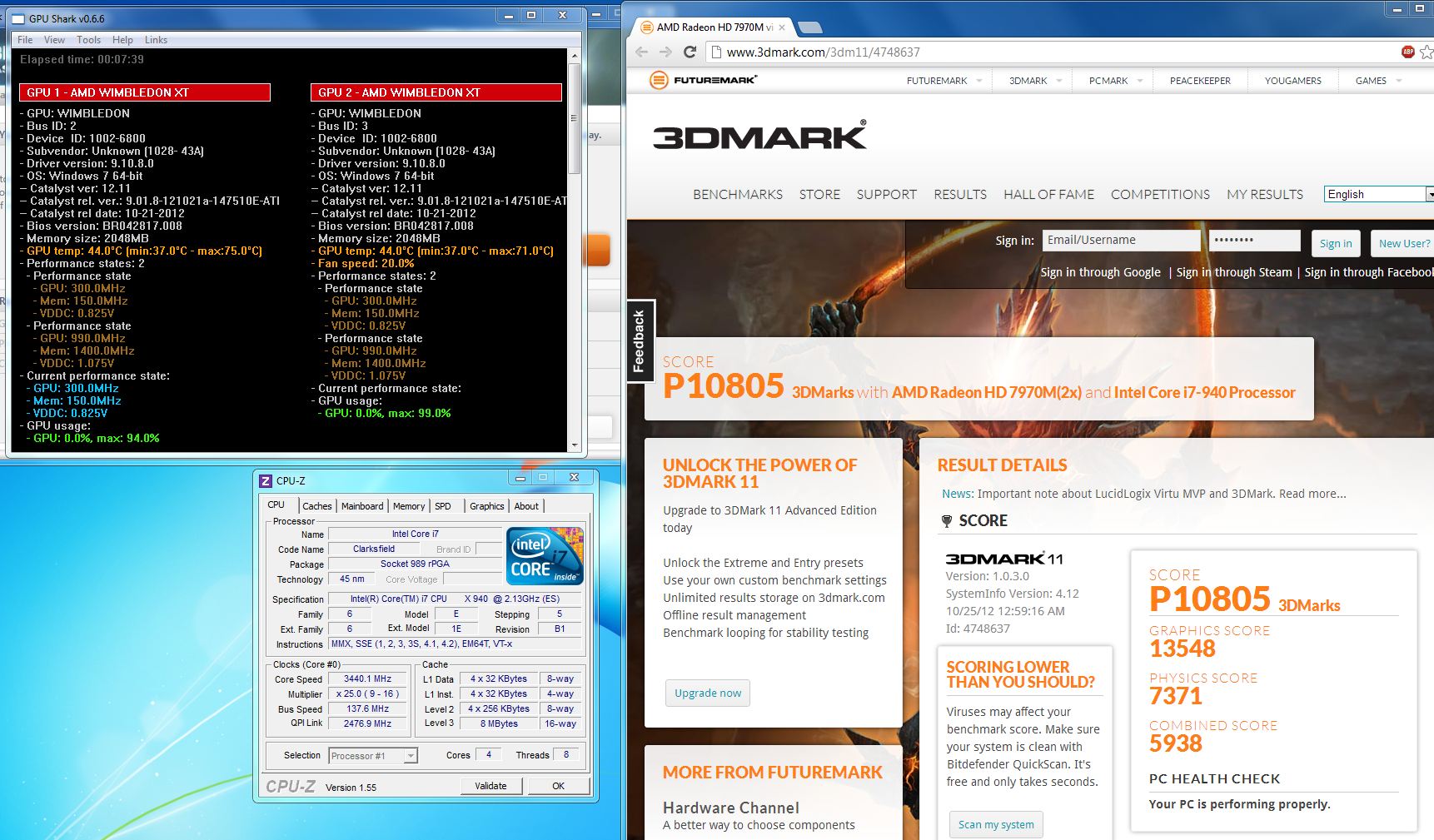
Task: Bookmark page with star icon
Action: [1426, 52]
